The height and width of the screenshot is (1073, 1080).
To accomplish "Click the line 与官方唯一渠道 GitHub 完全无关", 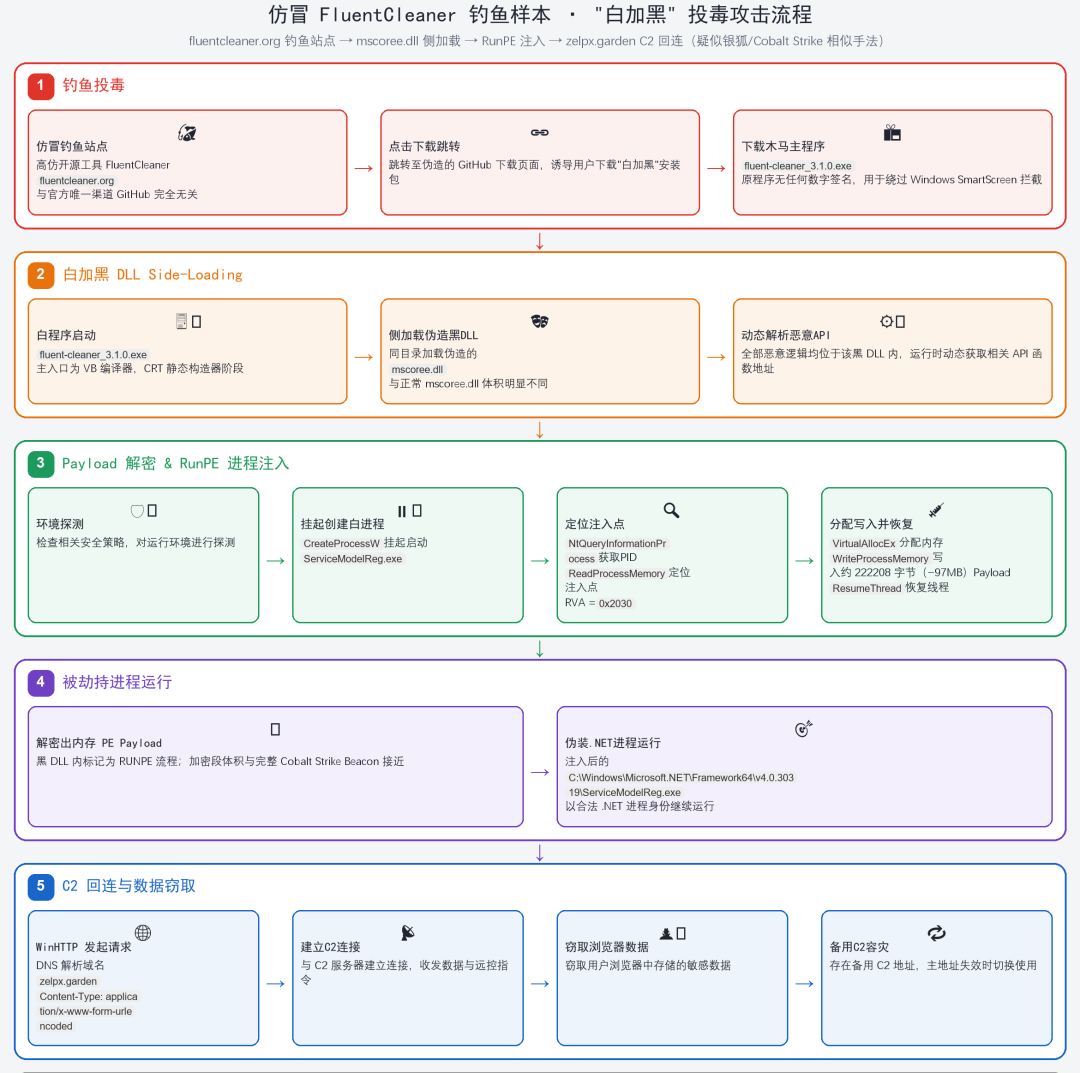I will [117, 194].
